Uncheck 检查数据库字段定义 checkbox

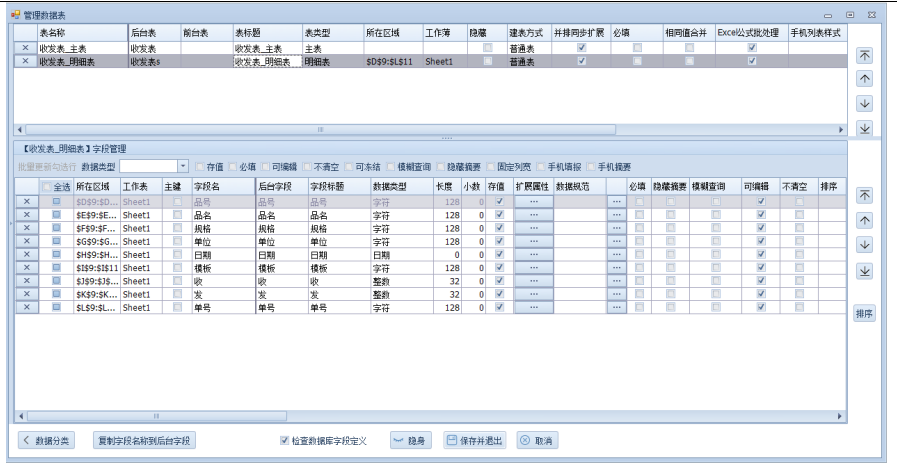point(286,441)
